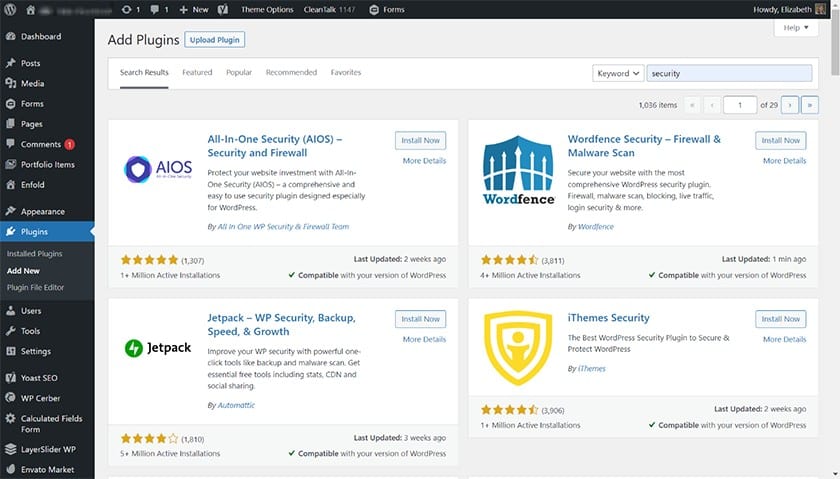The height and width of the screenshot is (479, 840).
Task: Open the updates icon in admin bar
Action: (126, 9)
